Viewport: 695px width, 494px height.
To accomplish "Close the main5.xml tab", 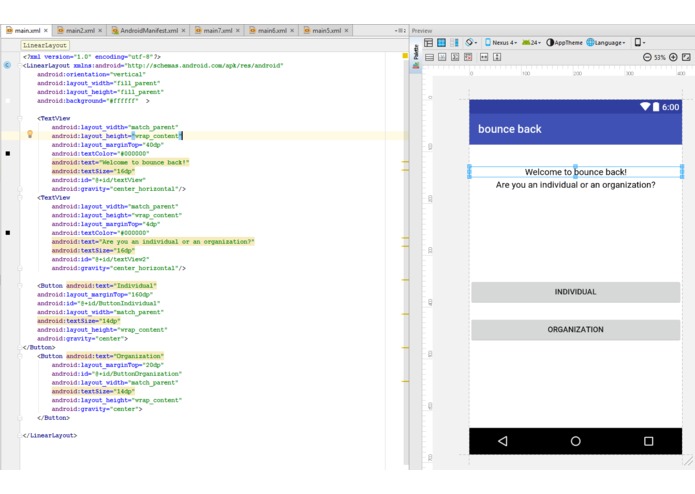I will coord(347,31).
